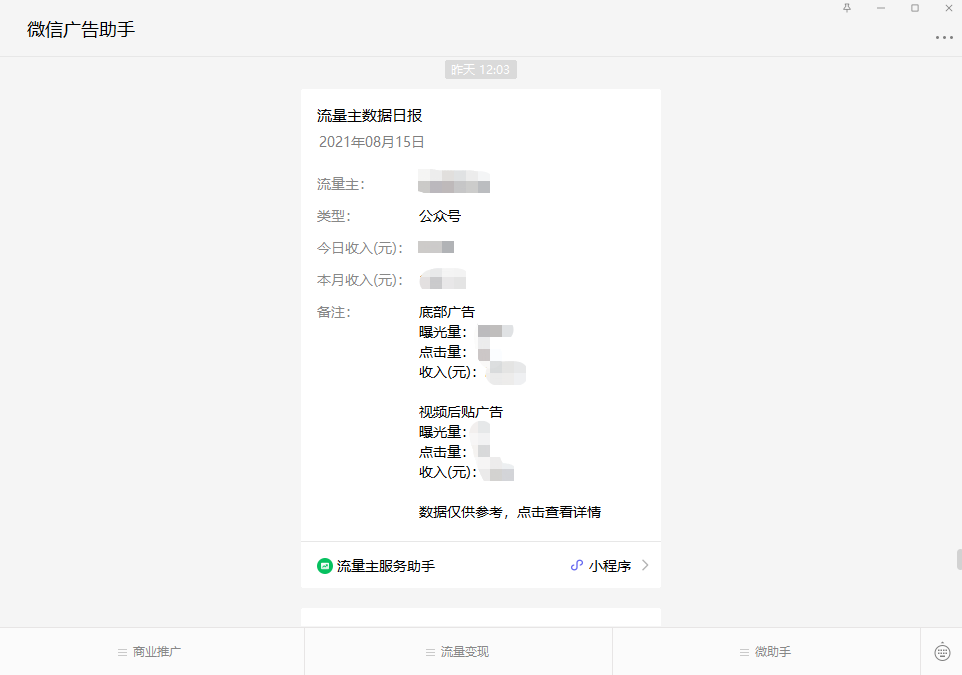The width and height of the screenshot is (962, 675).
Task: Click the 本月收入(元) label
Action: point(360,280)
